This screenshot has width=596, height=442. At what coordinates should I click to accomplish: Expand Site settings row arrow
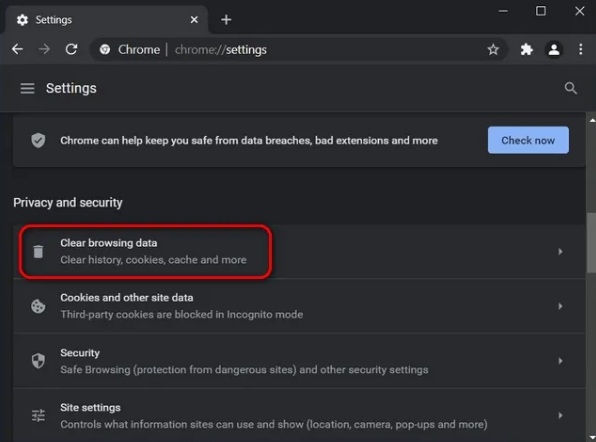click(560, 415)
